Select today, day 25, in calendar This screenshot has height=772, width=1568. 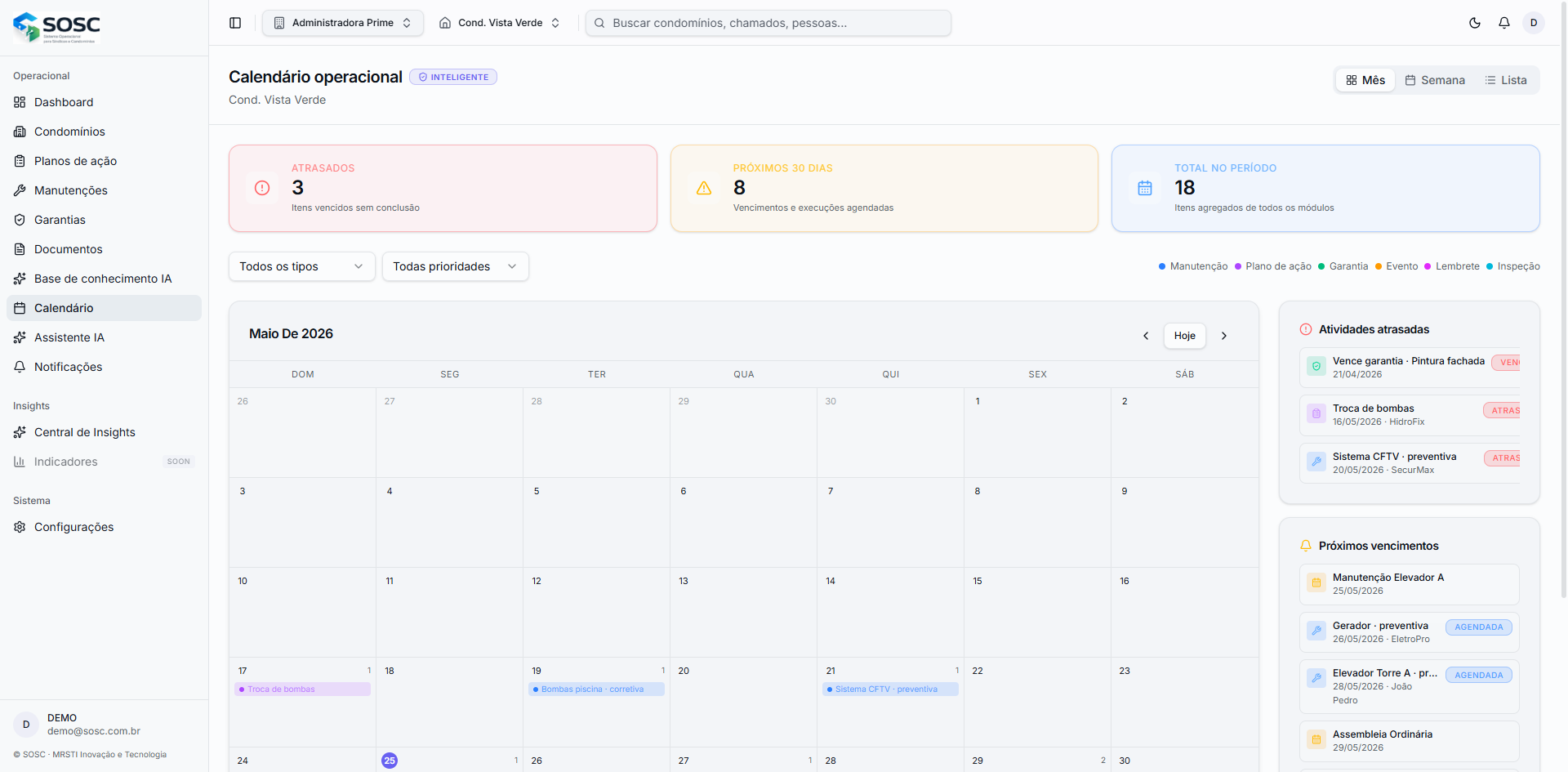click(x=390, y=761)
